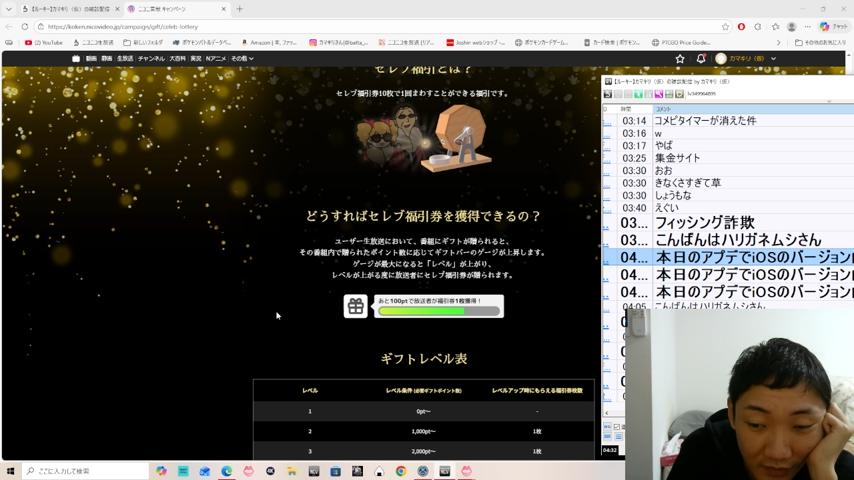This screenshot has height=480, width=854.
Task: Click the 2,000pt~ cell in gift table
Action: pyautogui.click(x=423, y=451)
